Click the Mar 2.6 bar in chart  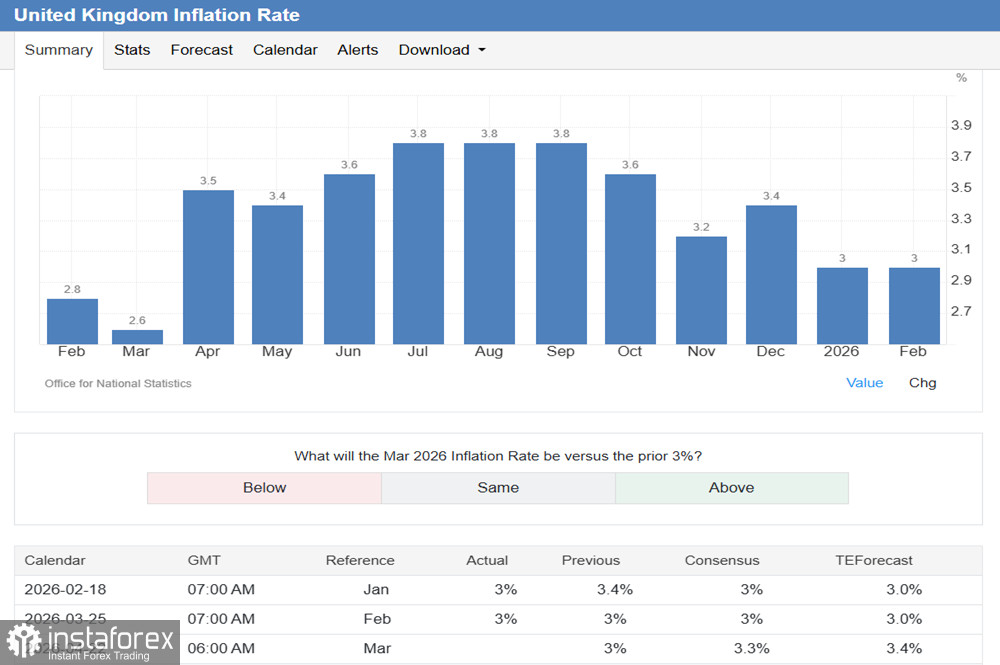pos(137,337)
